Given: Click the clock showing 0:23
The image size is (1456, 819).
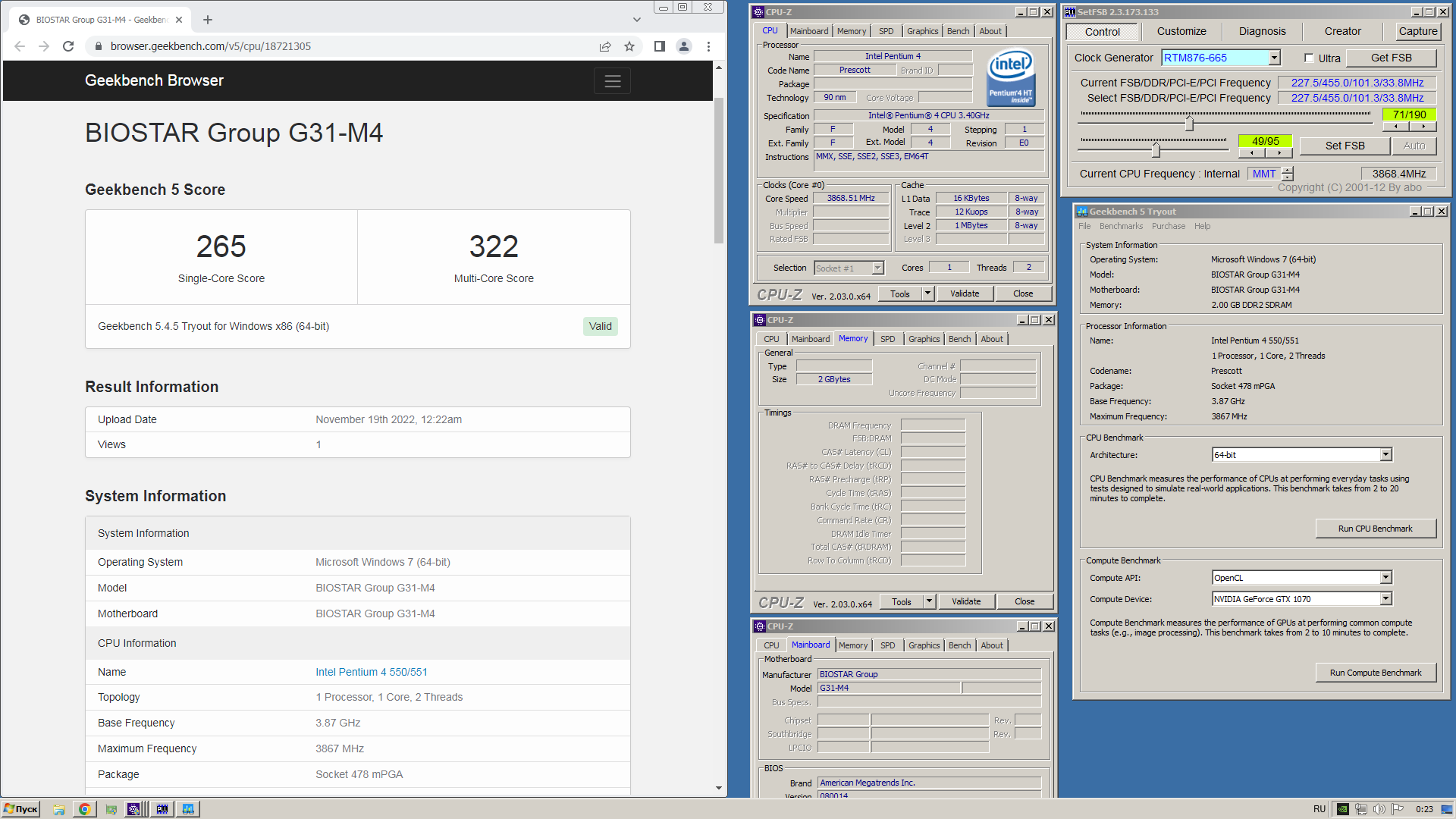Looking at the screenshot, I should (x=1424, y=809).
